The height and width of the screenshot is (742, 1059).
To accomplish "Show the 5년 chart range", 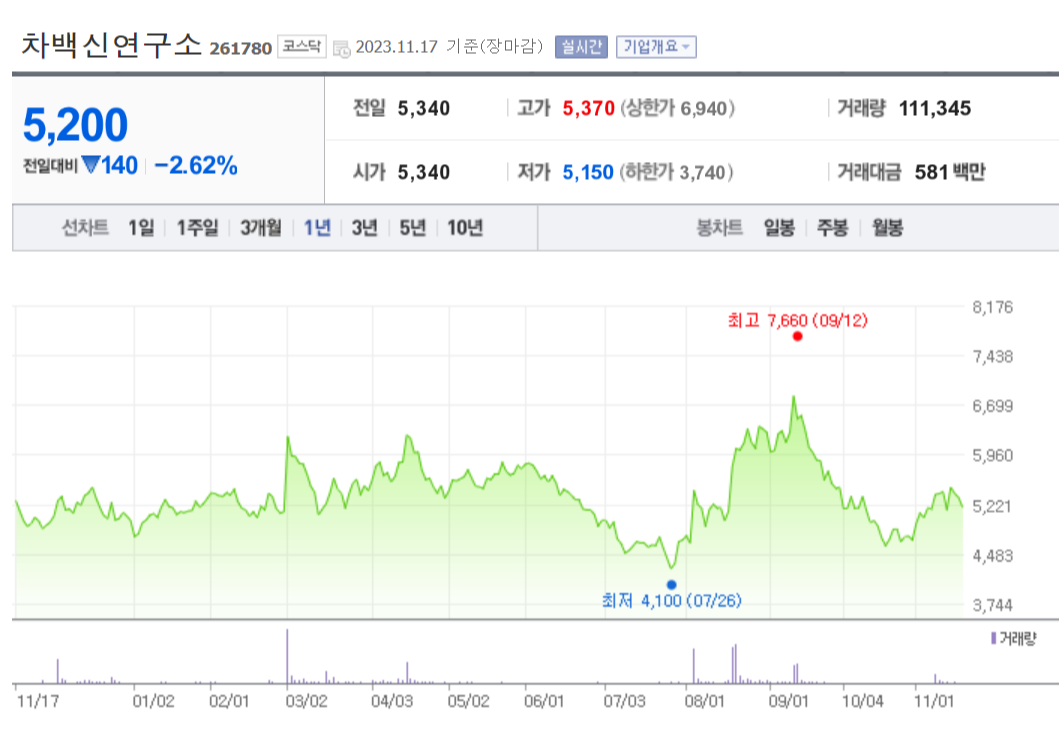I will point(412,228).
